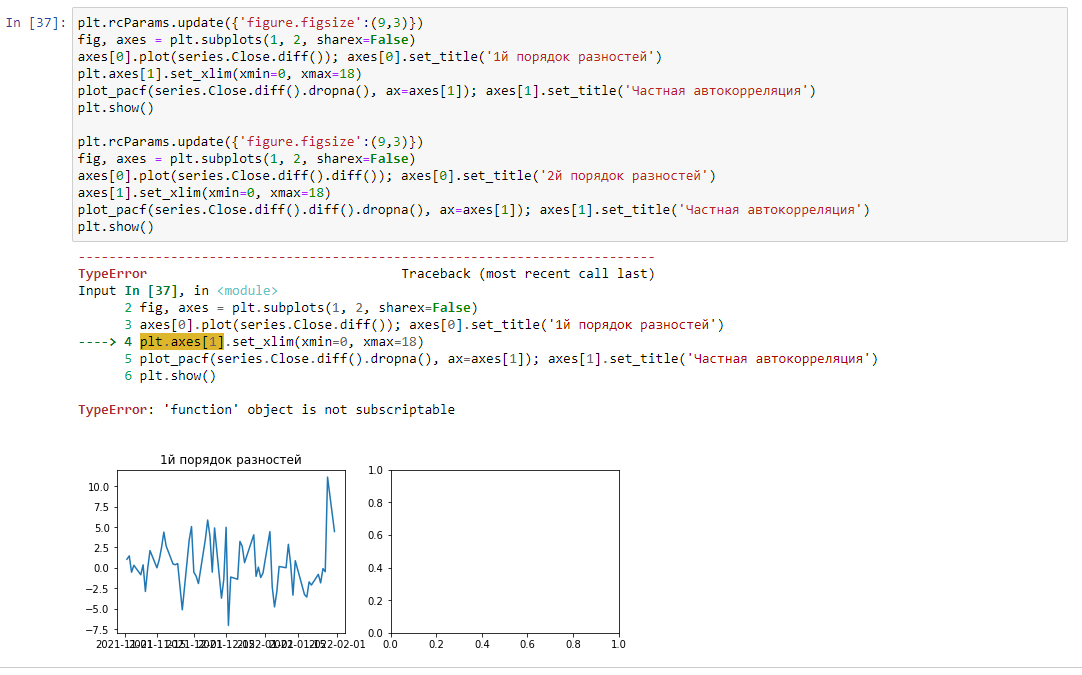The height and width of the screenshot is (675, 1082).
Task: Click the chart title '1й порядок разностей'
Action: [231, 460]
